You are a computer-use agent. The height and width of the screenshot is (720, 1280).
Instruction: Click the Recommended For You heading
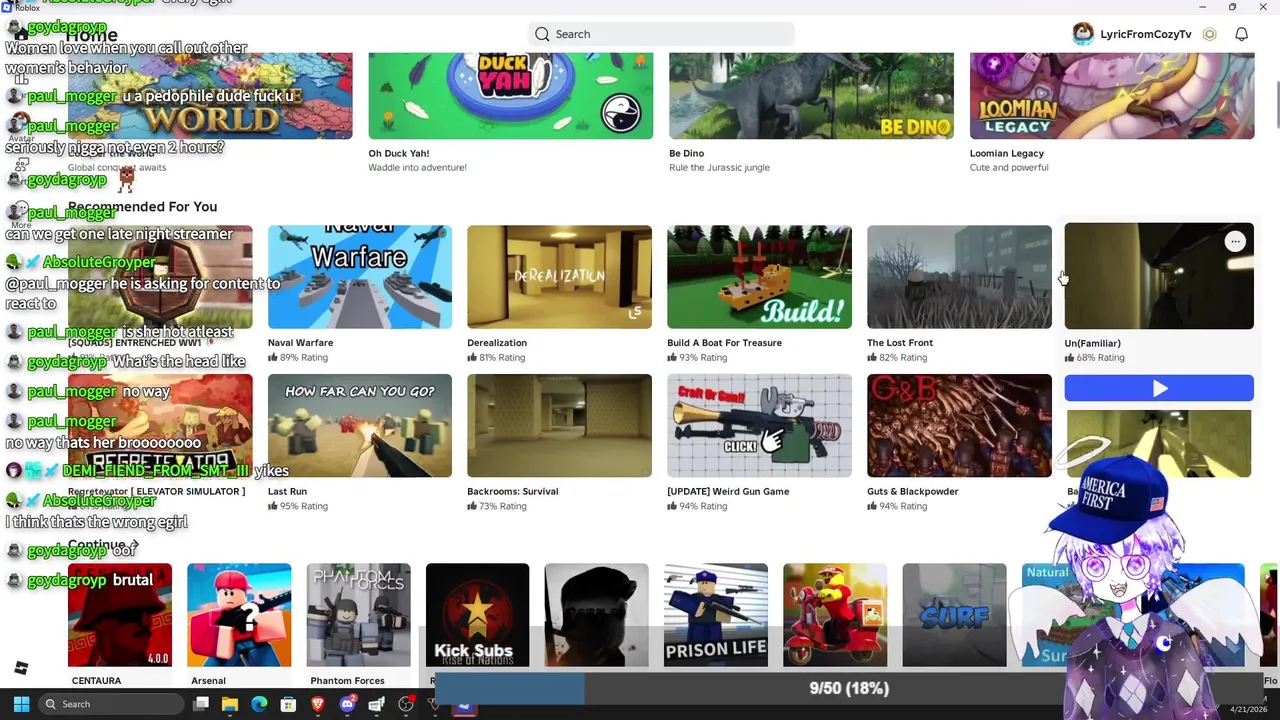(142, 206)
